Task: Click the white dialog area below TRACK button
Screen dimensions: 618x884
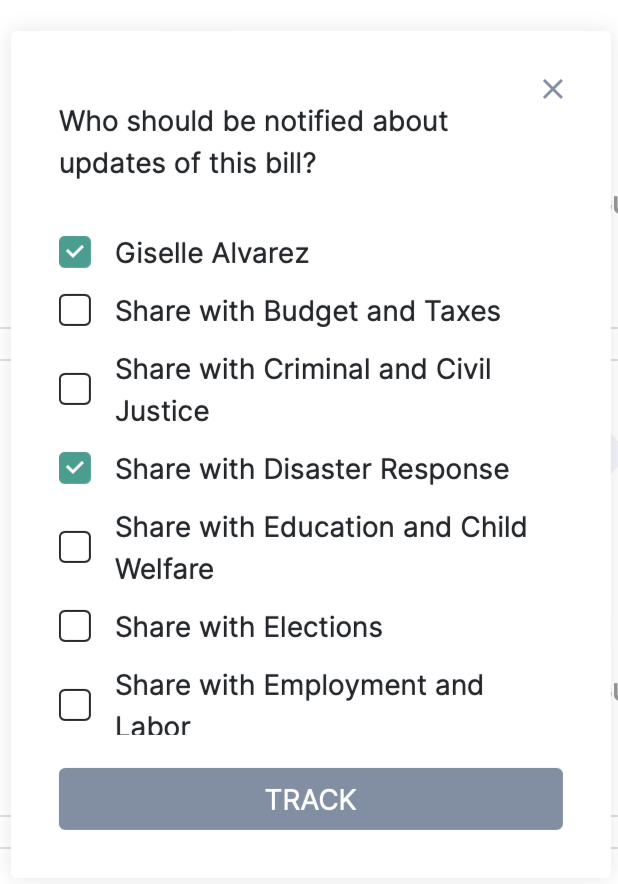Action: [310, 853]
